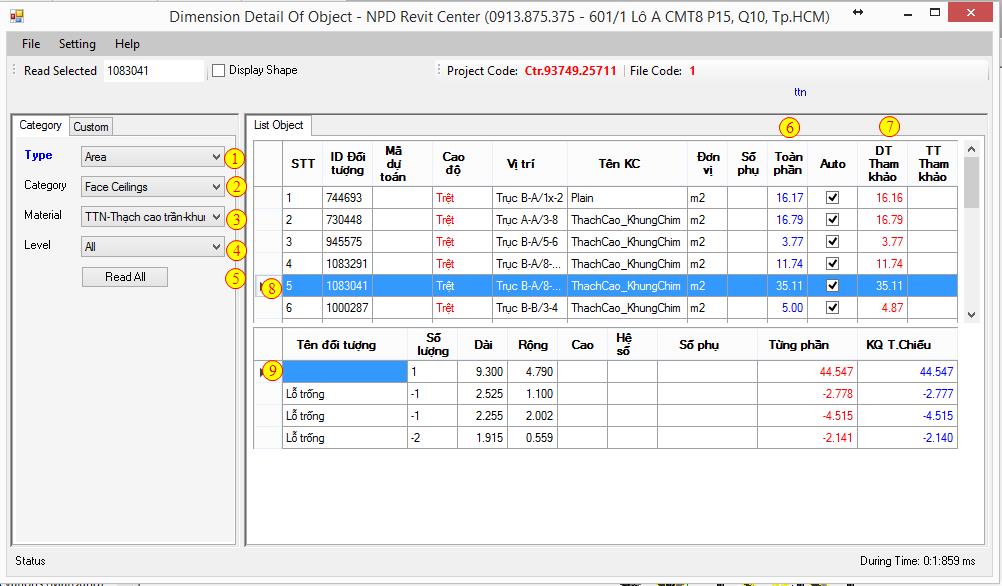The width and height of the screenshot is (1002, 586).
Task: Click the ID Đối tượng column header
Action: click(347, 164)
